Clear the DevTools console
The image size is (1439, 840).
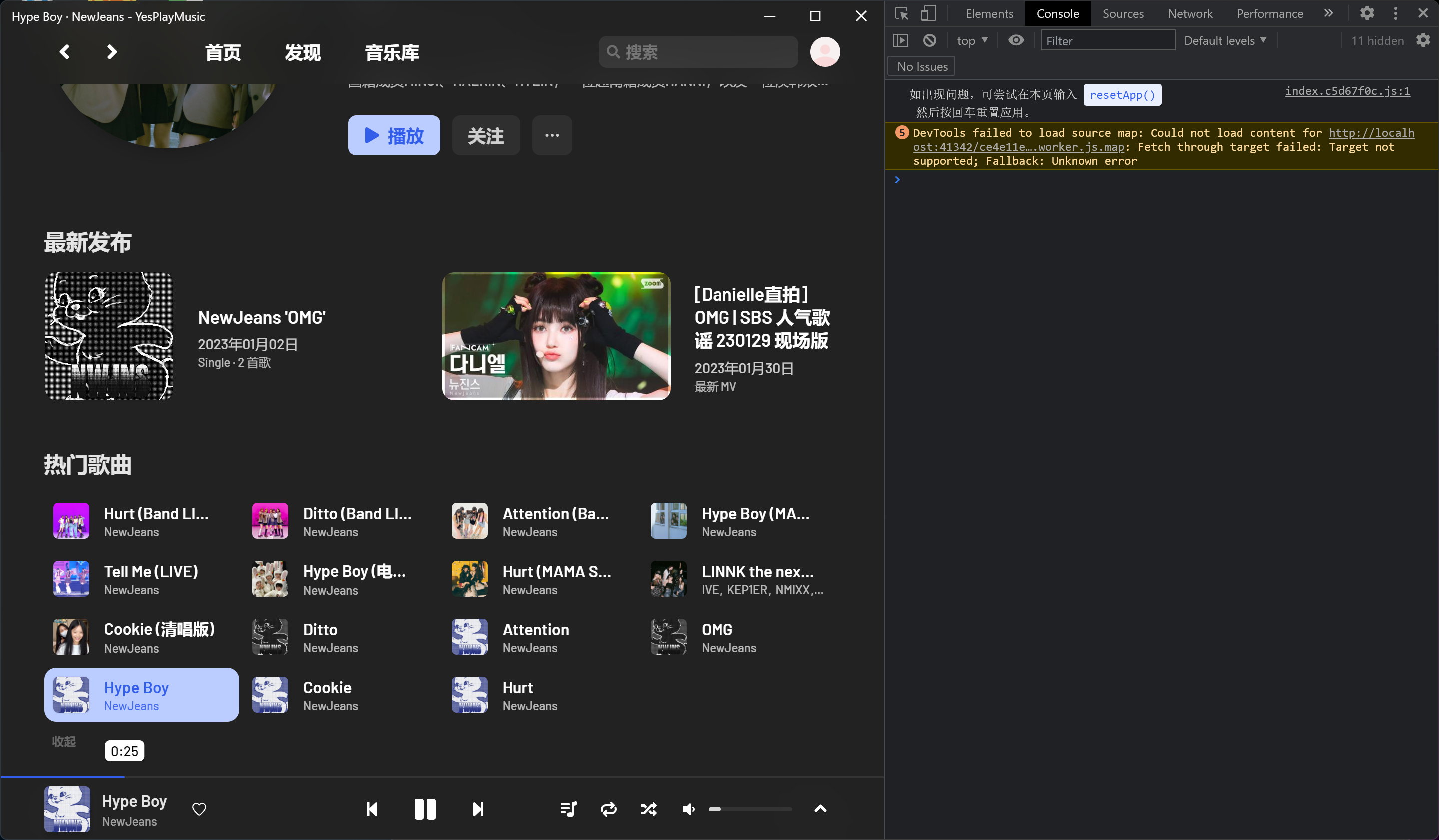click(x=930, y=40)
